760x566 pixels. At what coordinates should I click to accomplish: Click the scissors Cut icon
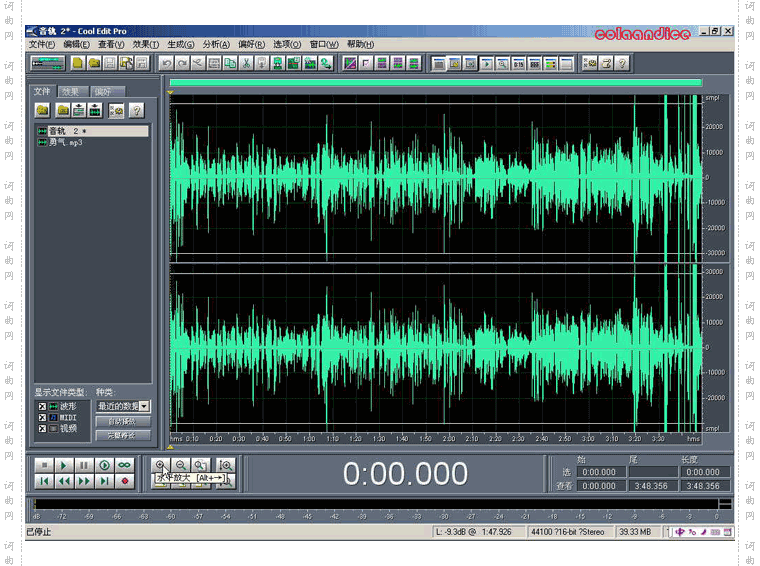(246, 63)
